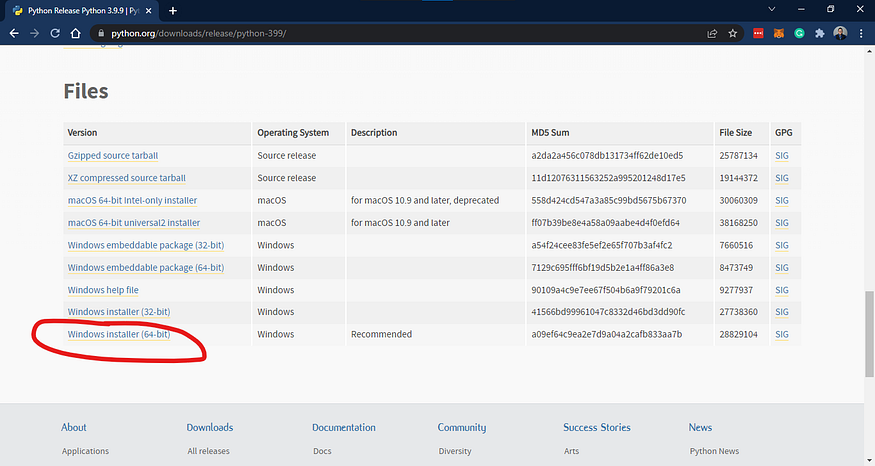Open SIG for Windows embeddable 32-bit
Screen dimensions: 875x466
coord(782,245)
